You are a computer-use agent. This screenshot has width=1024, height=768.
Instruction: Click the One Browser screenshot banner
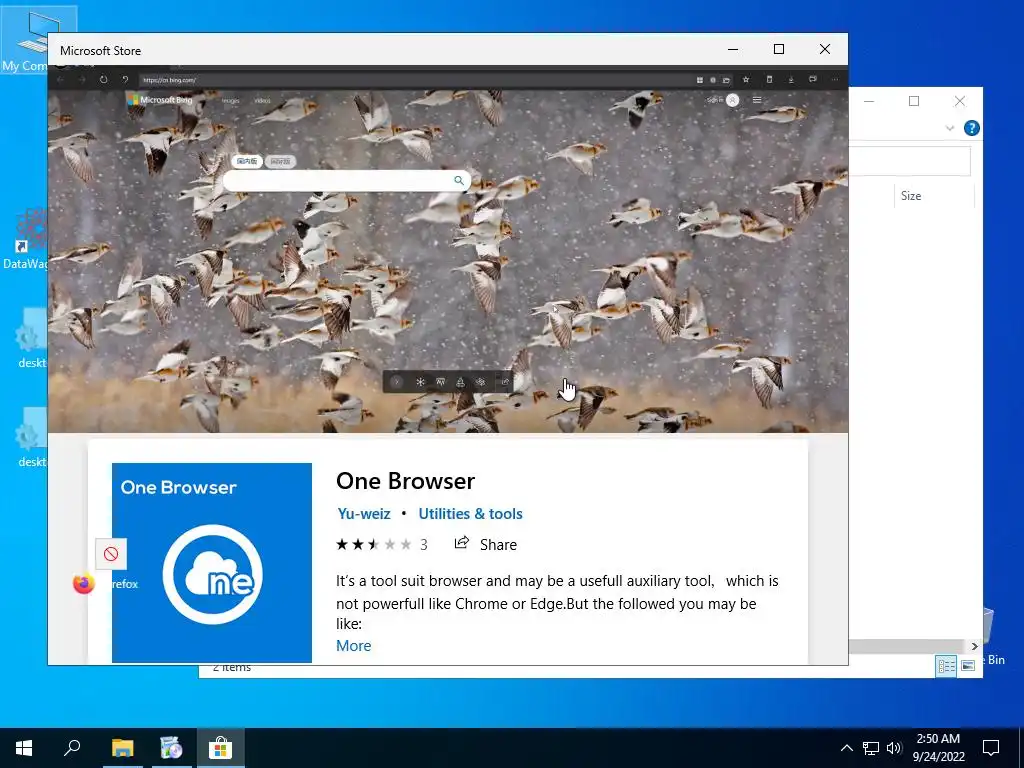point(448,249)
